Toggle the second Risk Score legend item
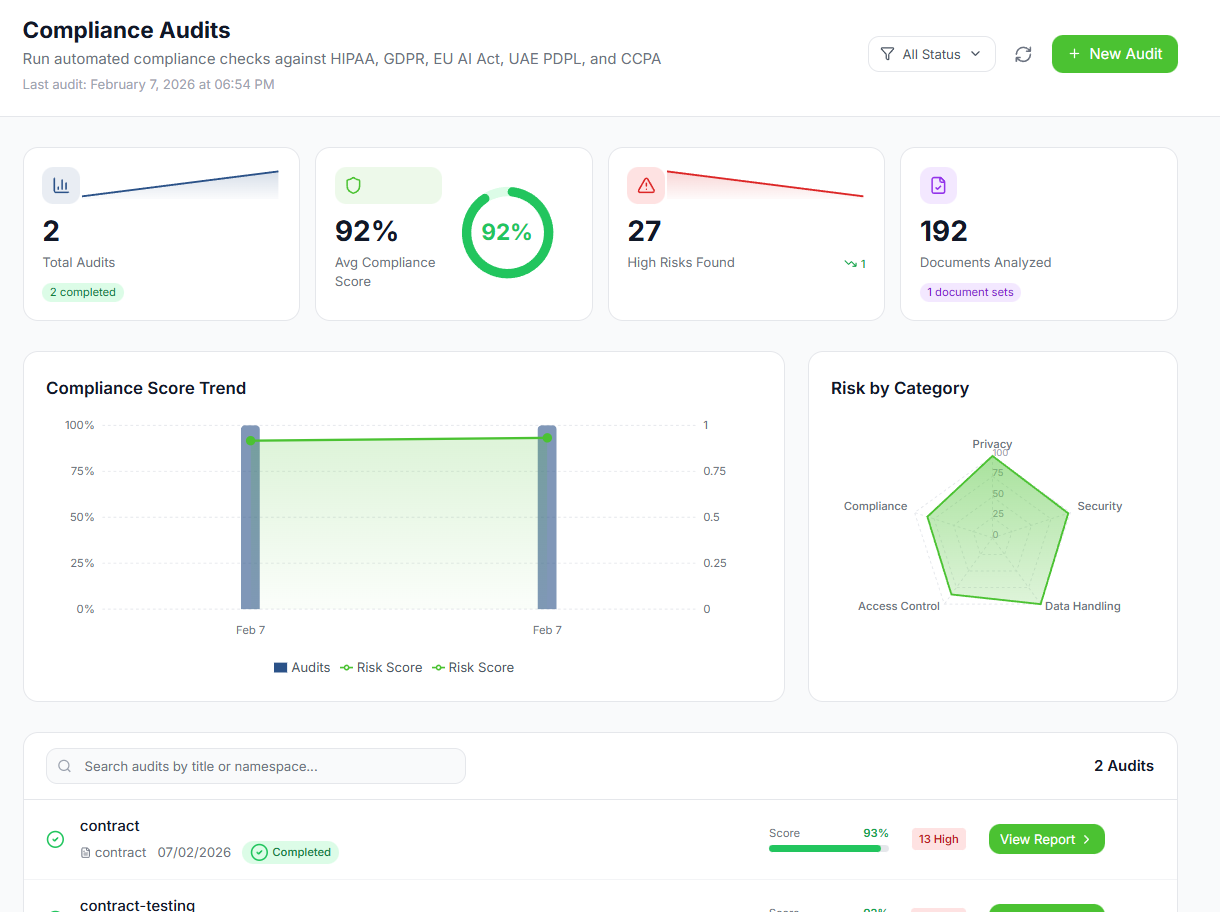The width and height of the screenshot is (1220, 912). click(472, 667)
